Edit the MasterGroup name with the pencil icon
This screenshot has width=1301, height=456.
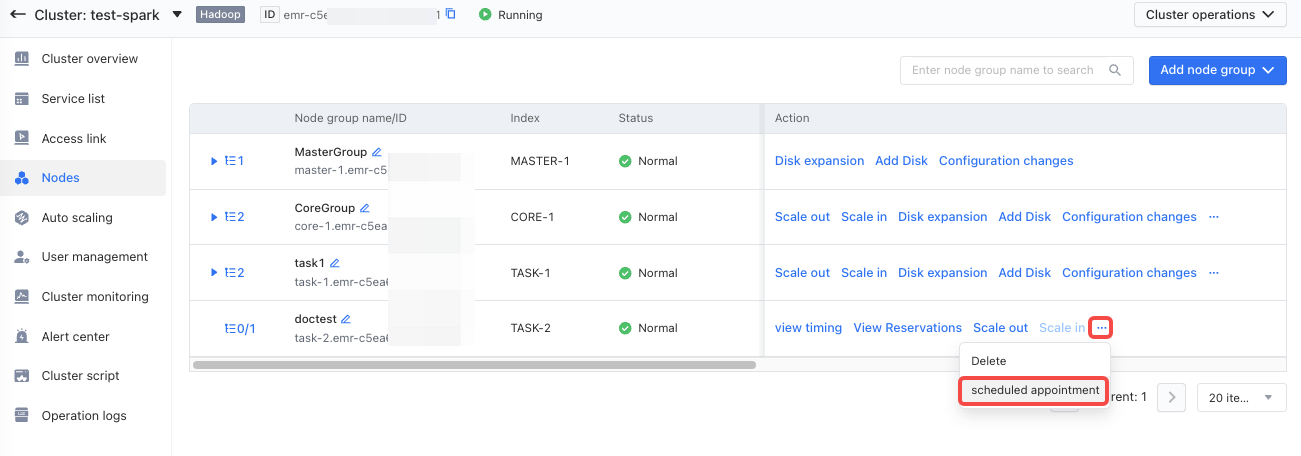point(377,152)
